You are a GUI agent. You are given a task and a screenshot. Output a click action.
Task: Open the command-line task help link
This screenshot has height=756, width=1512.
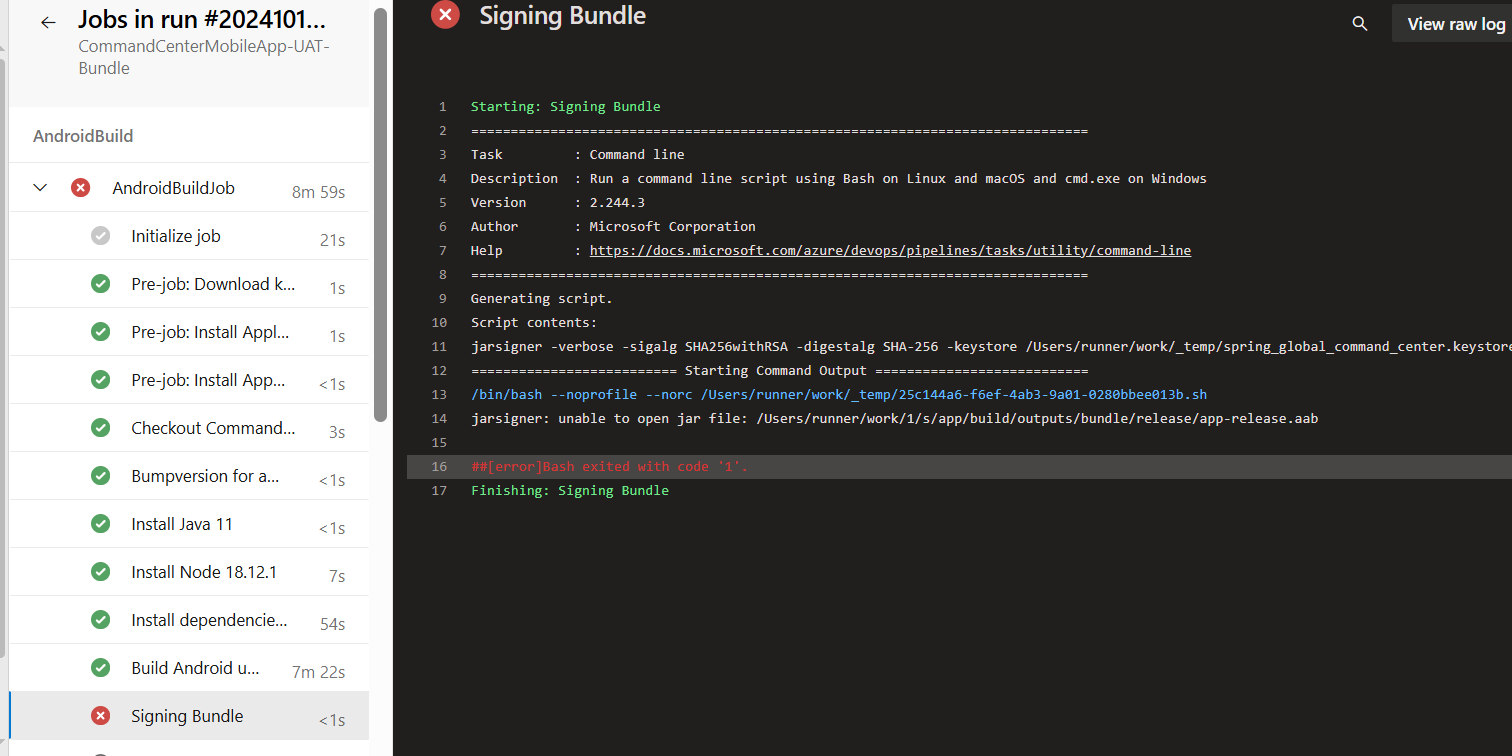tap(890, 250)
